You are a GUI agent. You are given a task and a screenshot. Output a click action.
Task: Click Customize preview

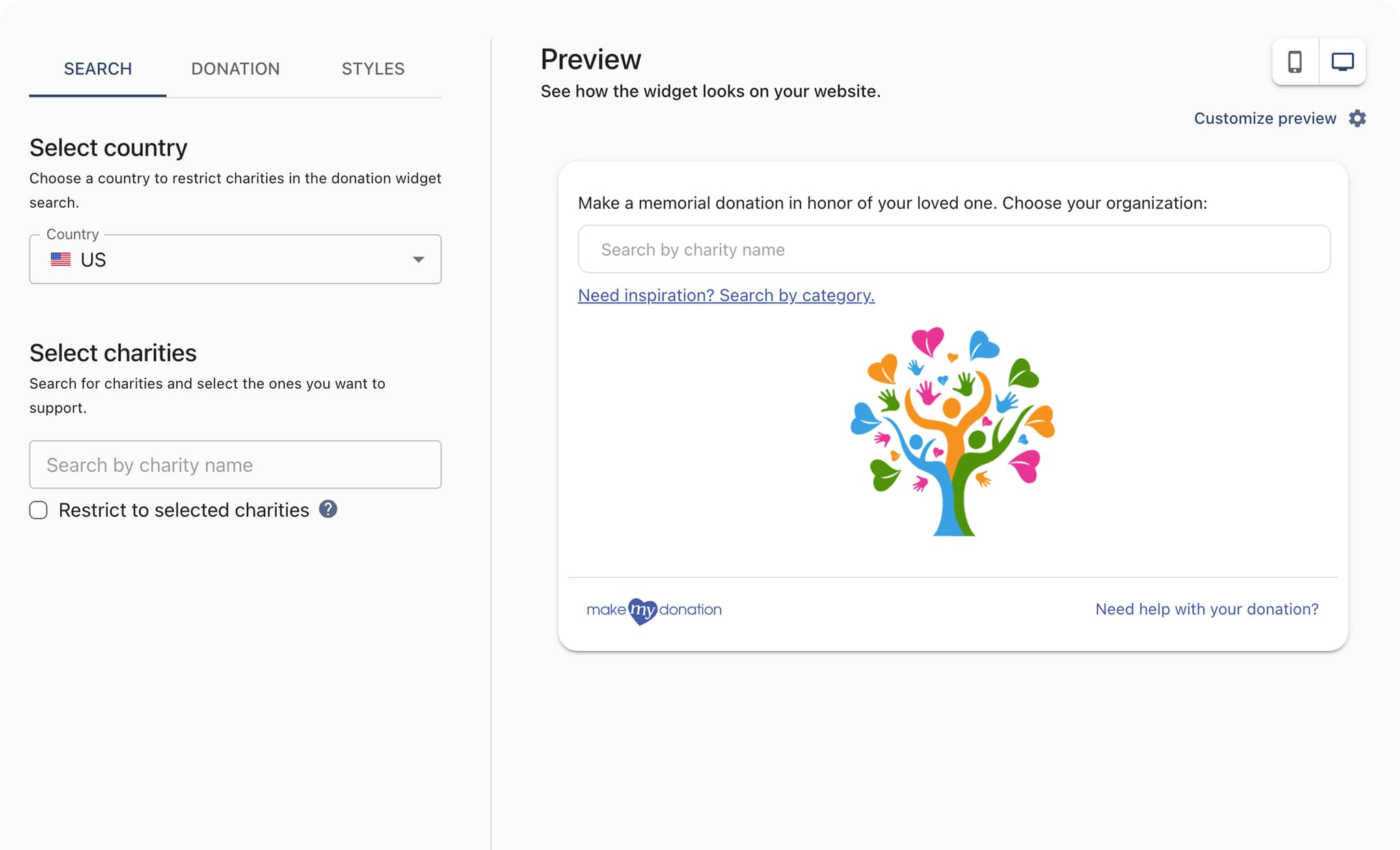click(1265, 118)
